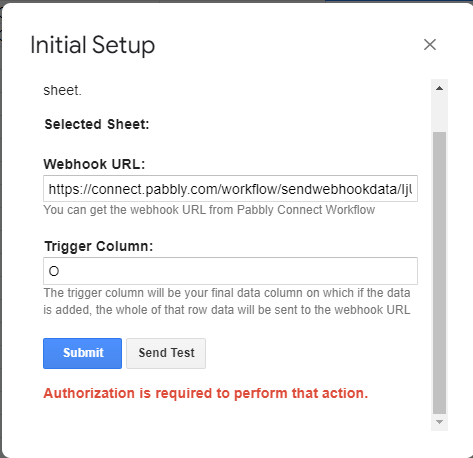This screenshot has height=458, width=473.
Task: Click the Initial Setup dialog title
Action: coord(93,45)
